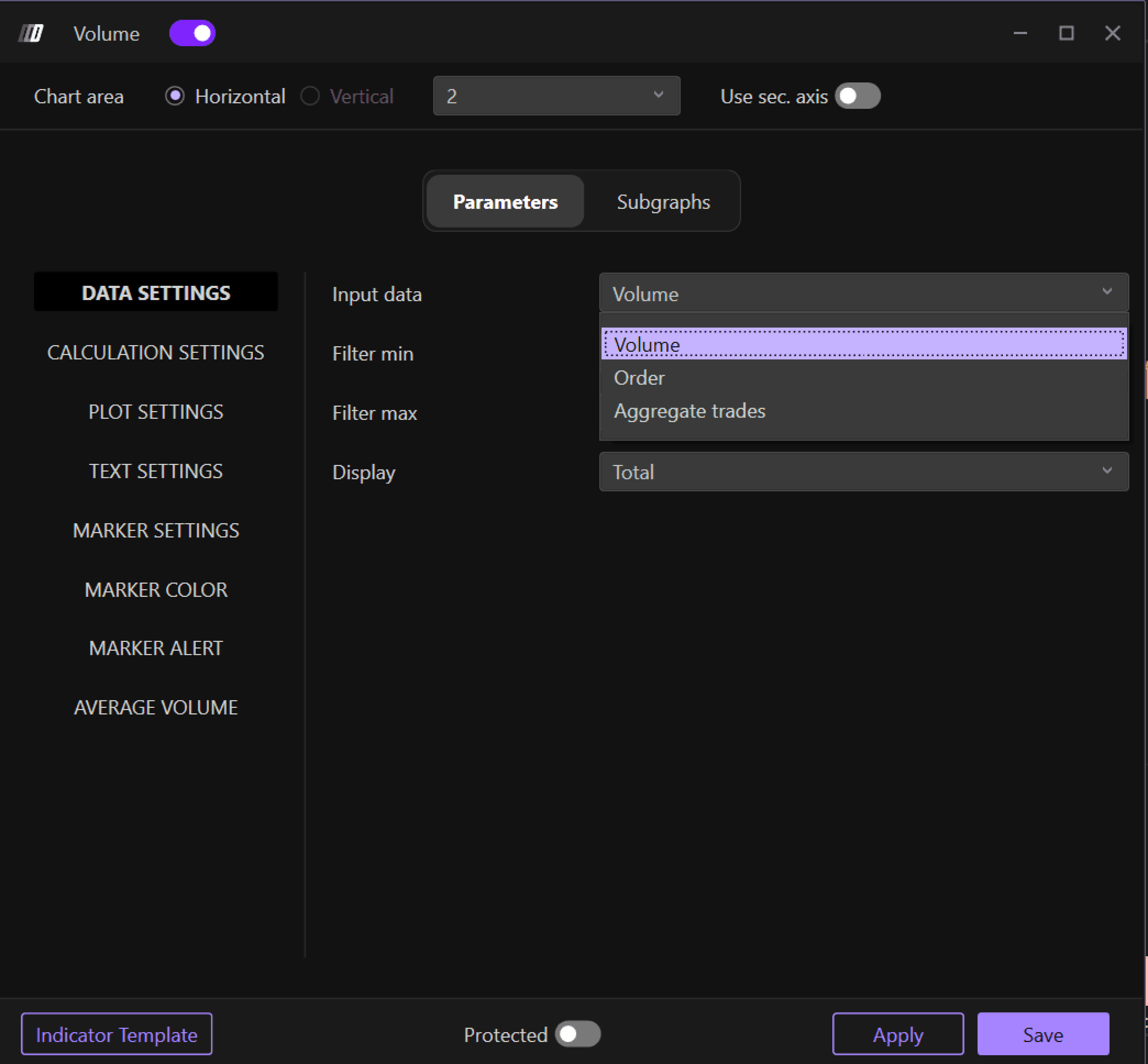This screenshot has height=1064, width=1148.
Task: Click the app logo icon in title bar
Action: (31, 34)
